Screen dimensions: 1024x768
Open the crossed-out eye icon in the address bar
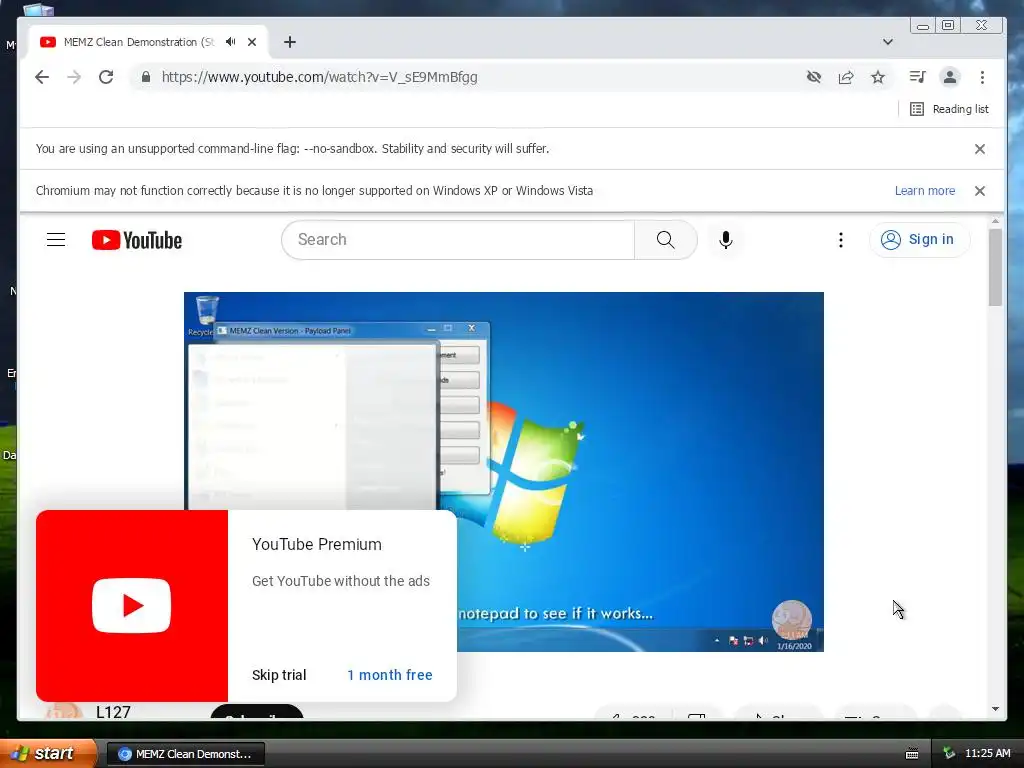[x=814, y=77]
